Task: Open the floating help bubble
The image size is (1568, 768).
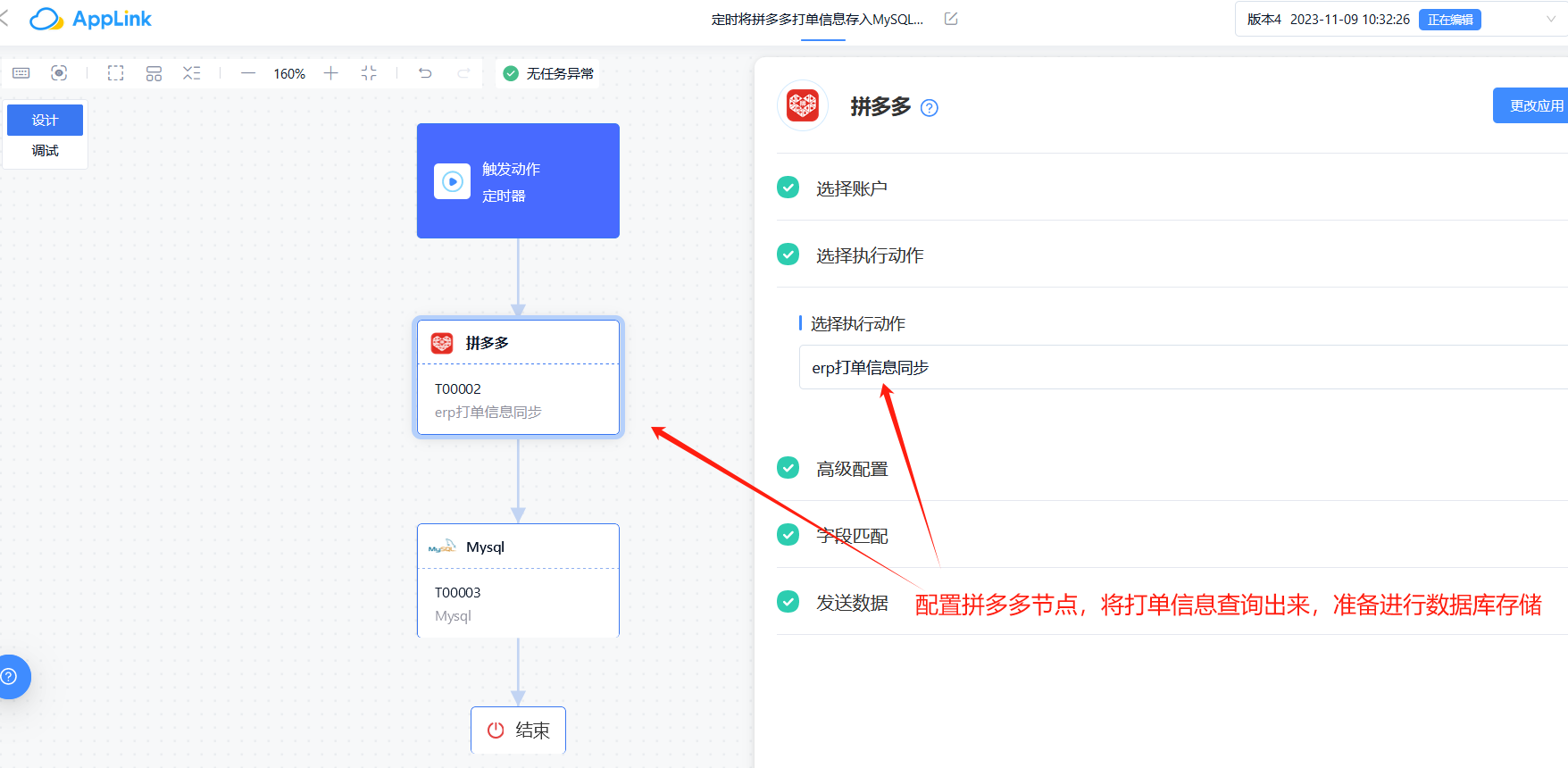Action: point(11,677)
